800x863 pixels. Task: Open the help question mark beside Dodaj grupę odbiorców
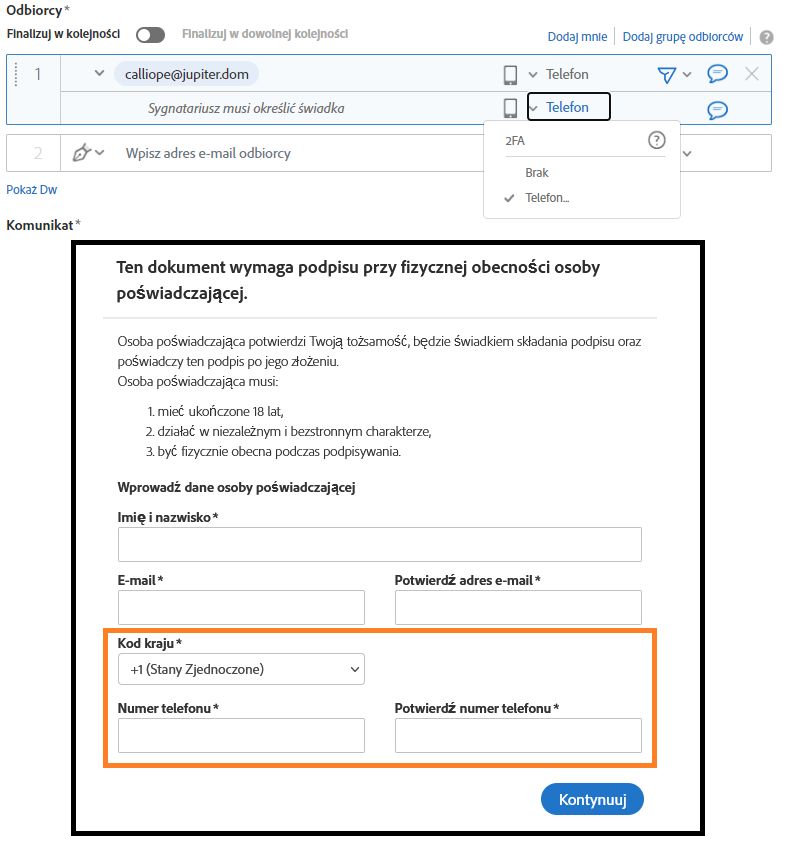tap(766, 37)
